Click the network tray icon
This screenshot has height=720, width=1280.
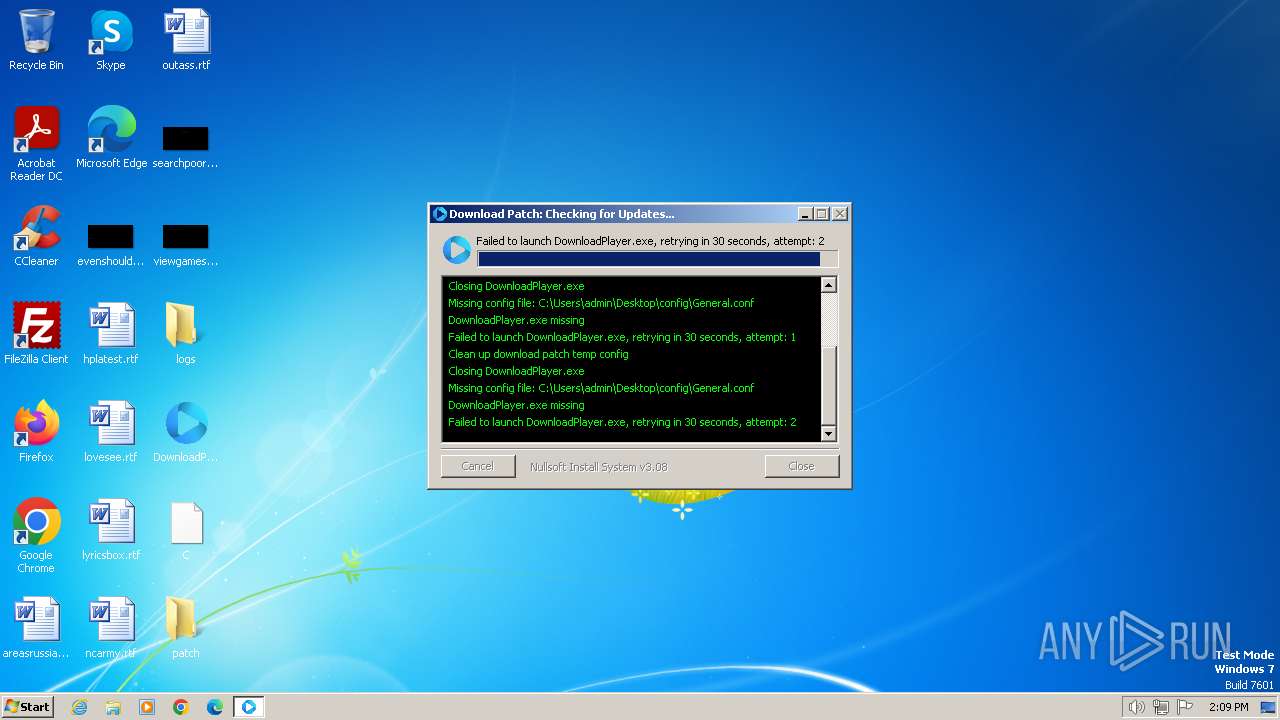click(1161, 707)
